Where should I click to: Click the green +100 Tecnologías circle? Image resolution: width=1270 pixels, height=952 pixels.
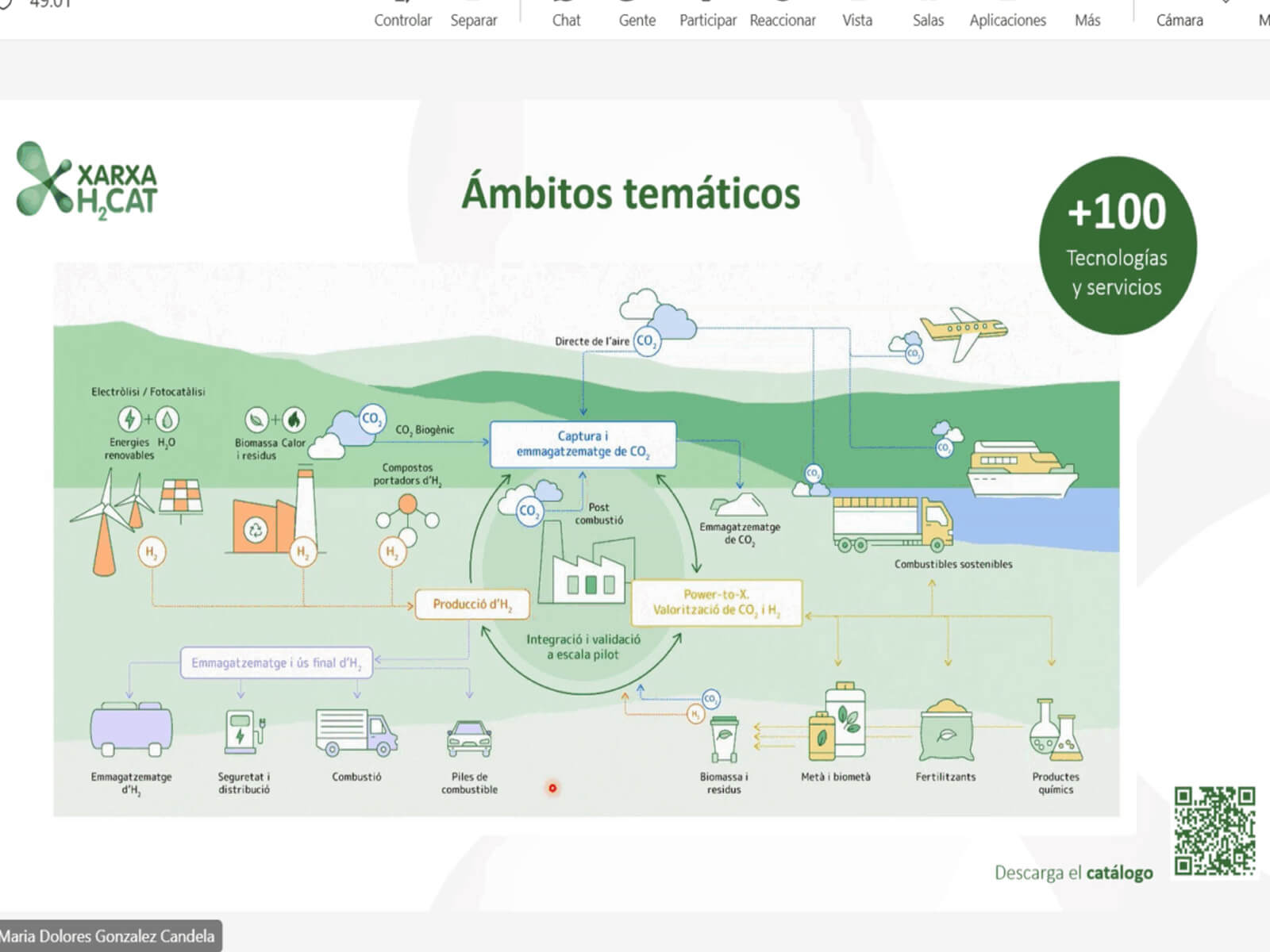[x=1117, y=245]
